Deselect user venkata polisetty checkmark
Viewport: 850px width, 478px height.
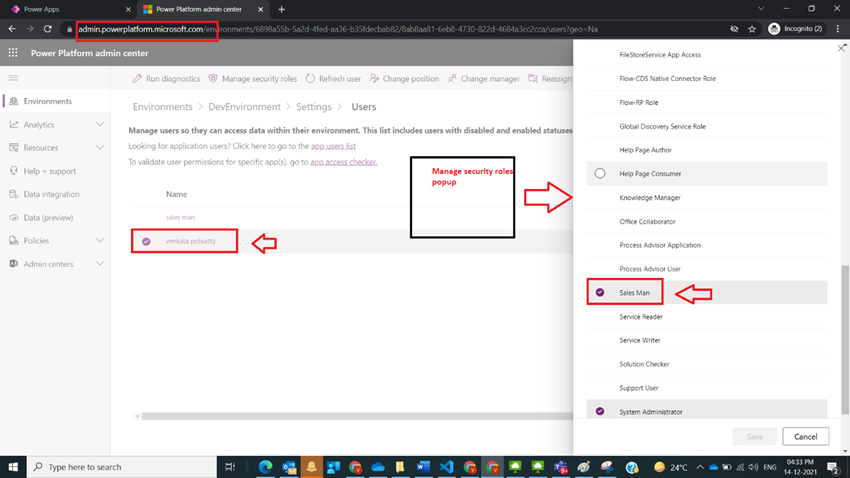tap(146, 241)
